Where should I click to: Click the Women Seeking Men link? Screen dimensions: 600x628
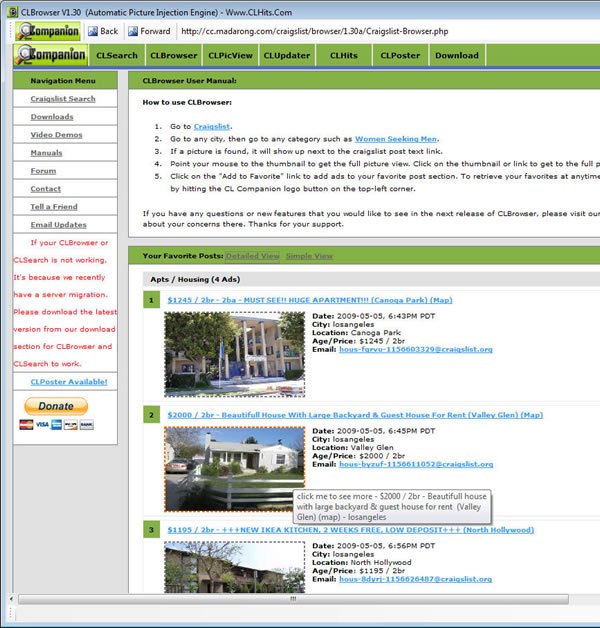pyautogui.click(x=396, y=139)
